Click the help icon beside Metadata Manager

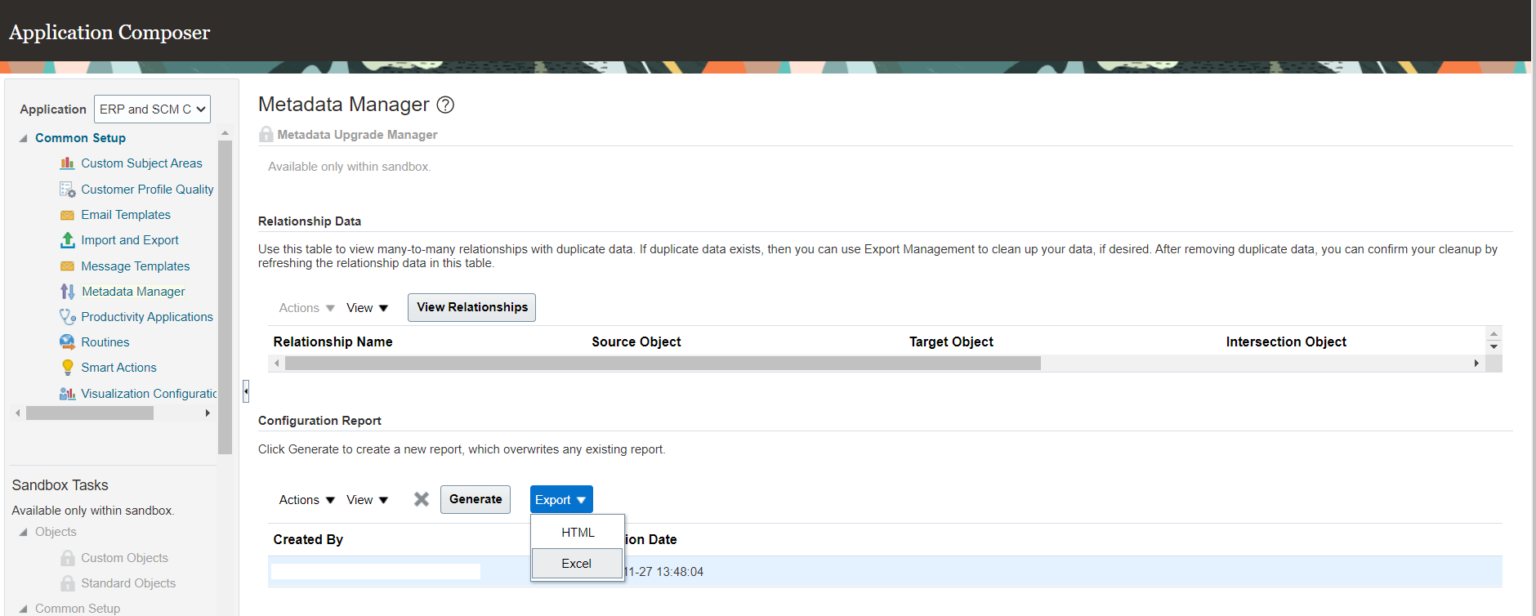pos(446,105)
